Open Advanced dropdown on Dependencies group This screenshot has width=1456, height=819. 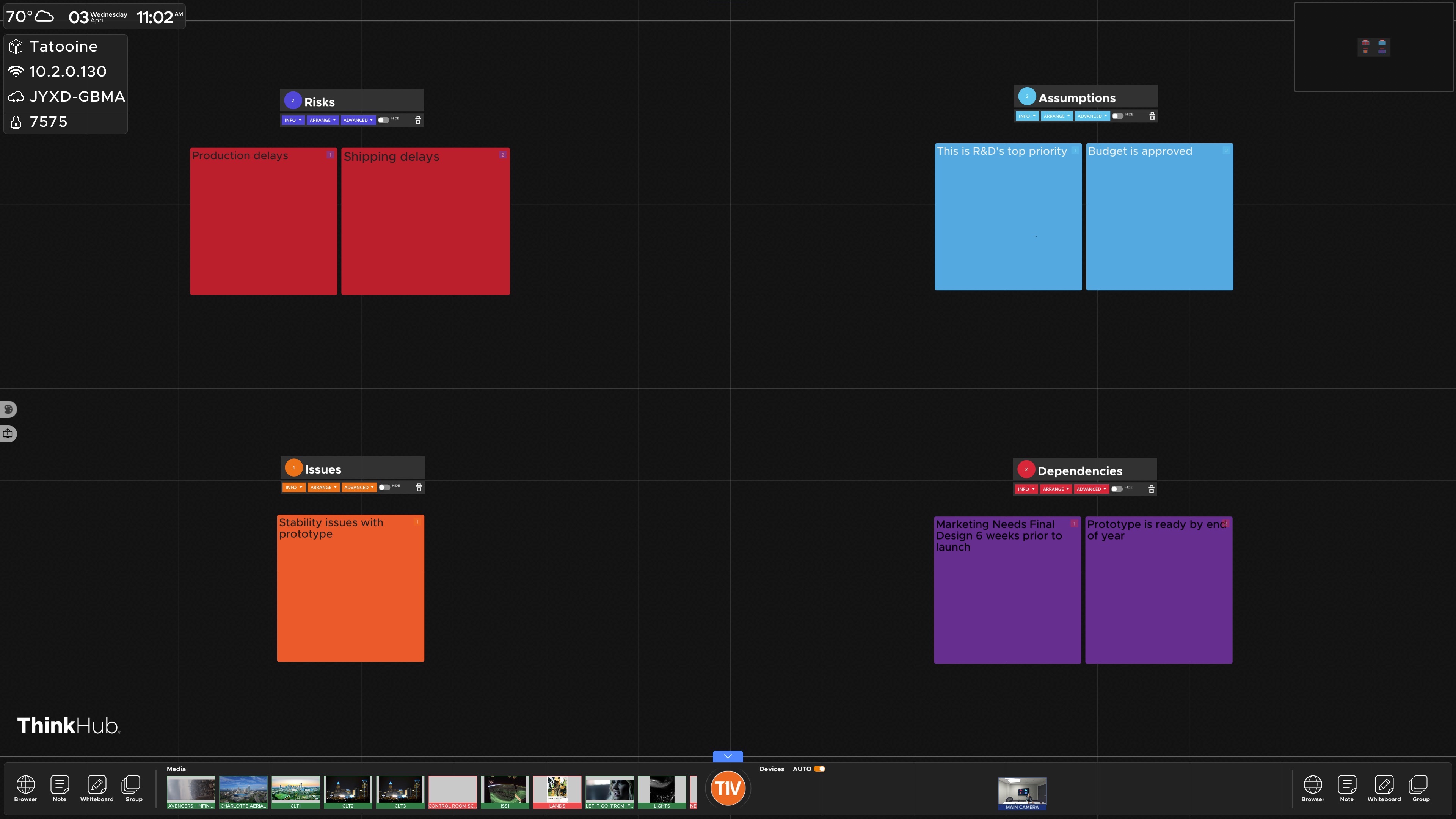(1091, 490)
